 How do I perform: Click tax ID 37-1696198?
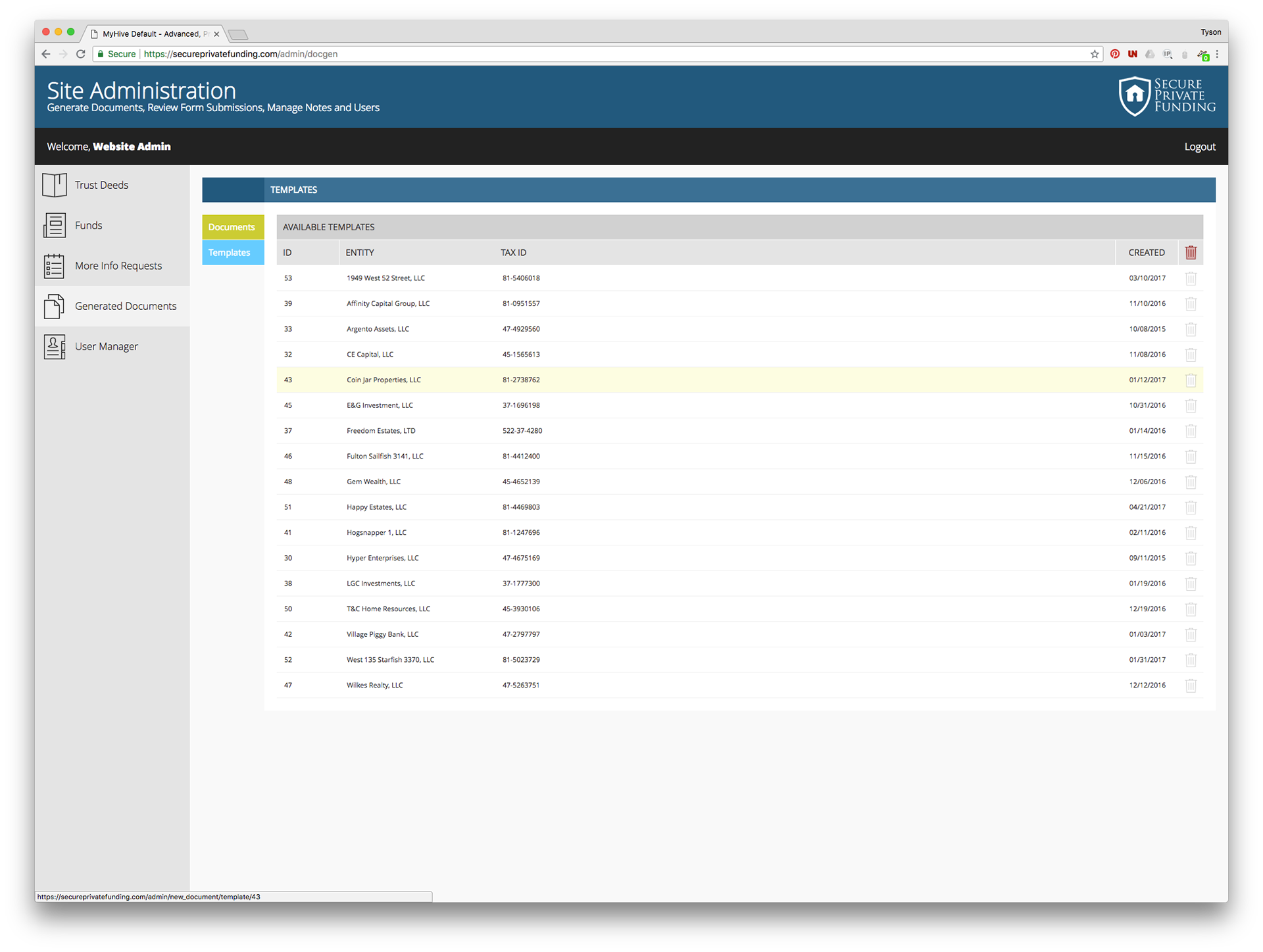(x=521, y=405)
